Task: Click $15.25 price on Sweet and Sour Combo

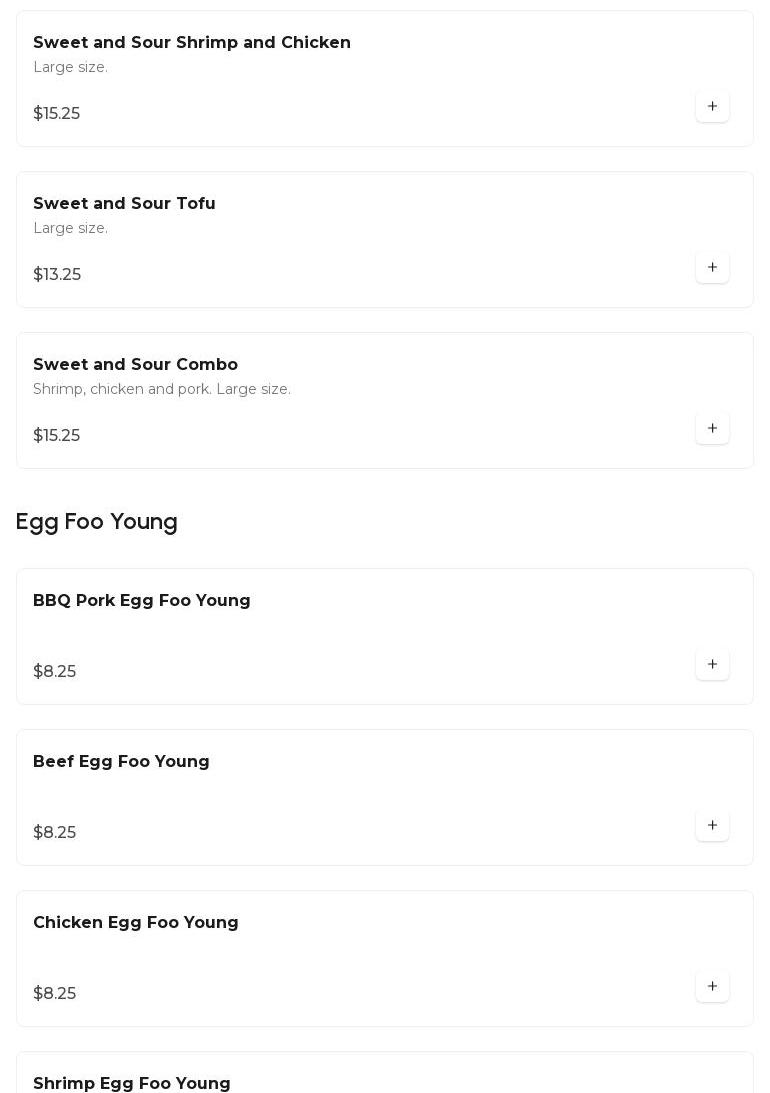Action: [x=57, y=436]
